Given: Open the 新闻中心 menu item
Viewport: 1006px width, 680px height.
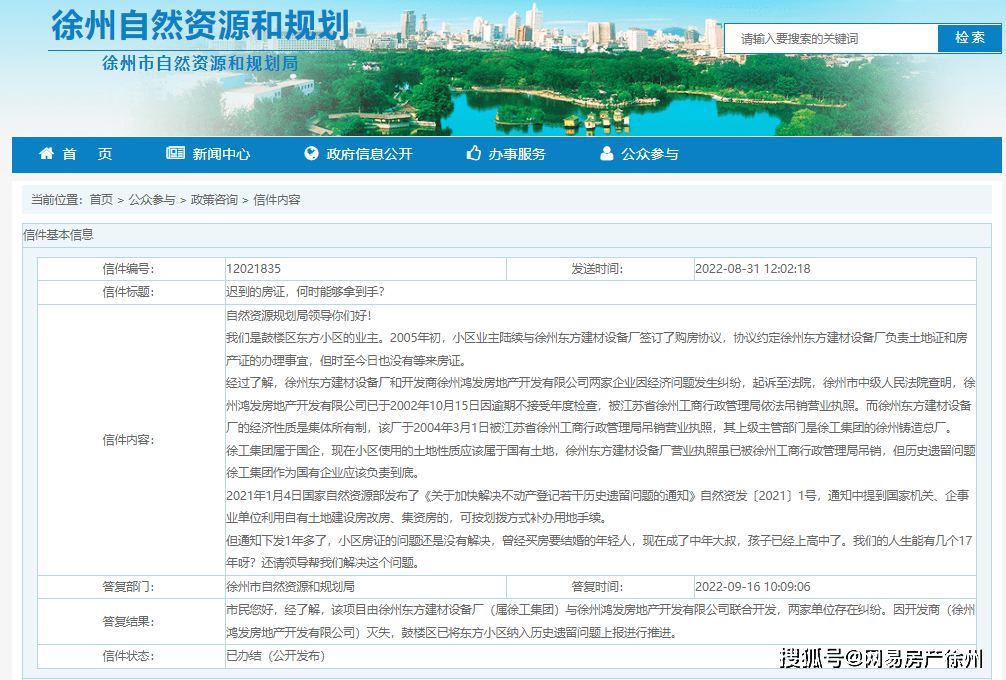Looking at the screenshot, I should (221, 154).
